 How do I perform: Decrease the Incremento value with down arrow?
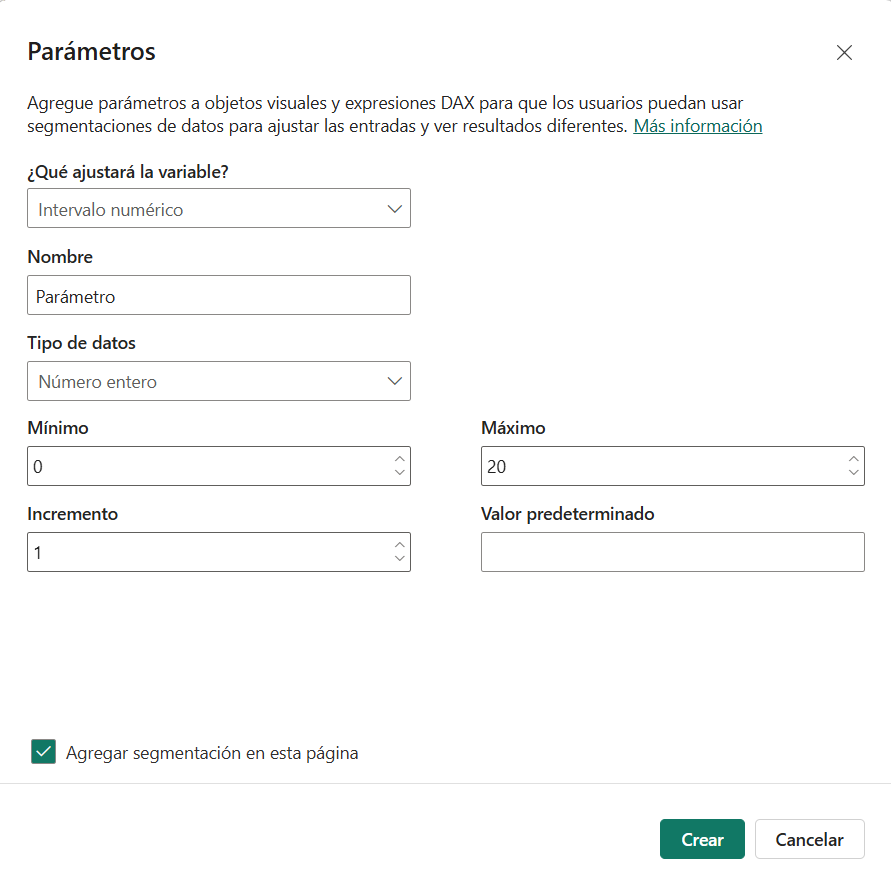(x=399, y=558)
